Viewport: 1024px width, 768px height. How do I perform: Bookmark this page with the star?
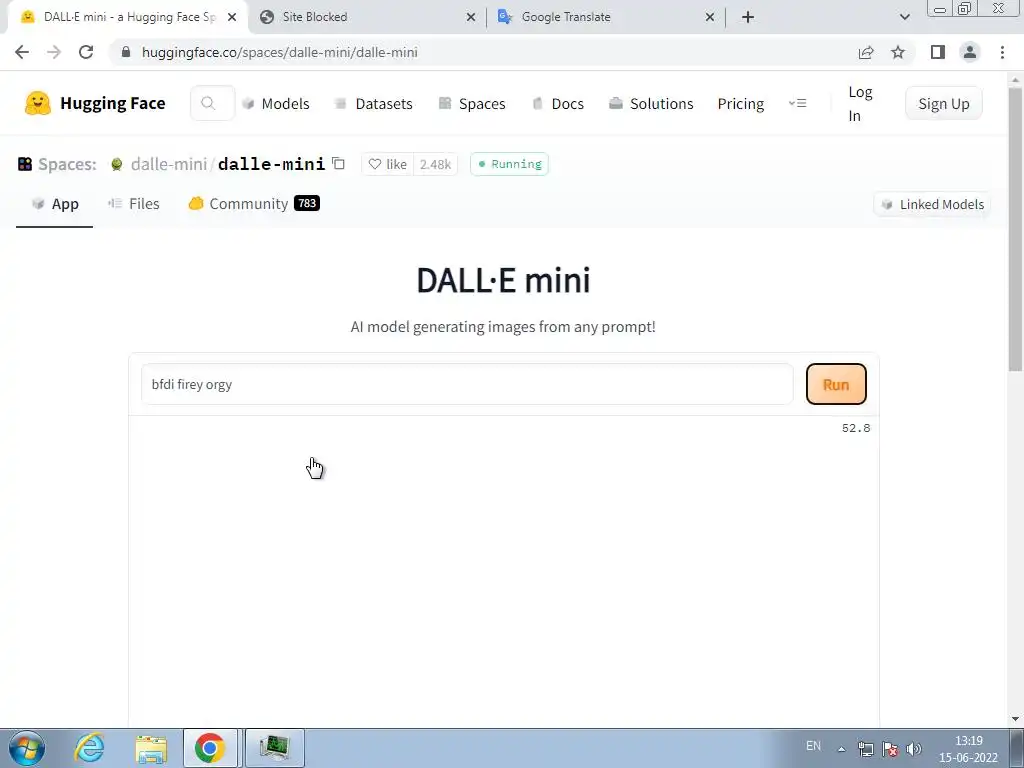click(x=898, y=52)
